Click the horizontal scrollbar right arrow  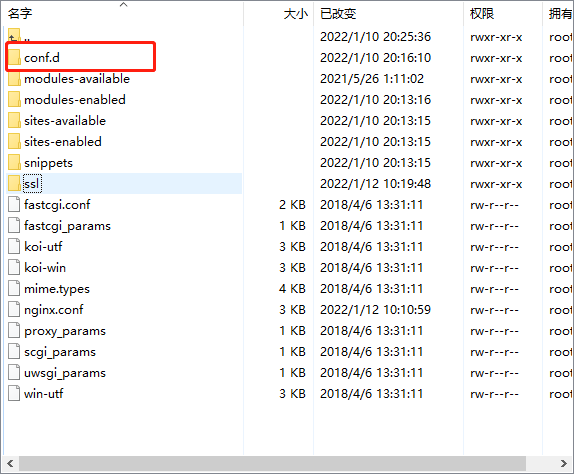(x=564, y=463)
